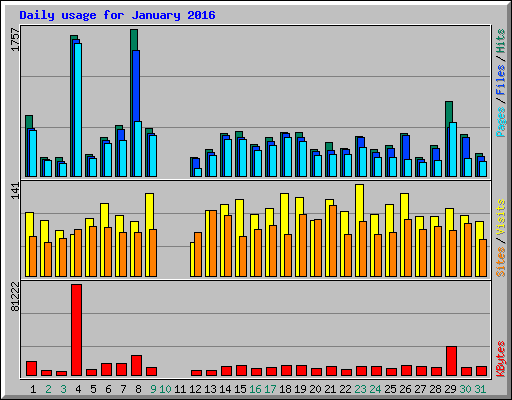Click the Files legend label

coord(501,80)
